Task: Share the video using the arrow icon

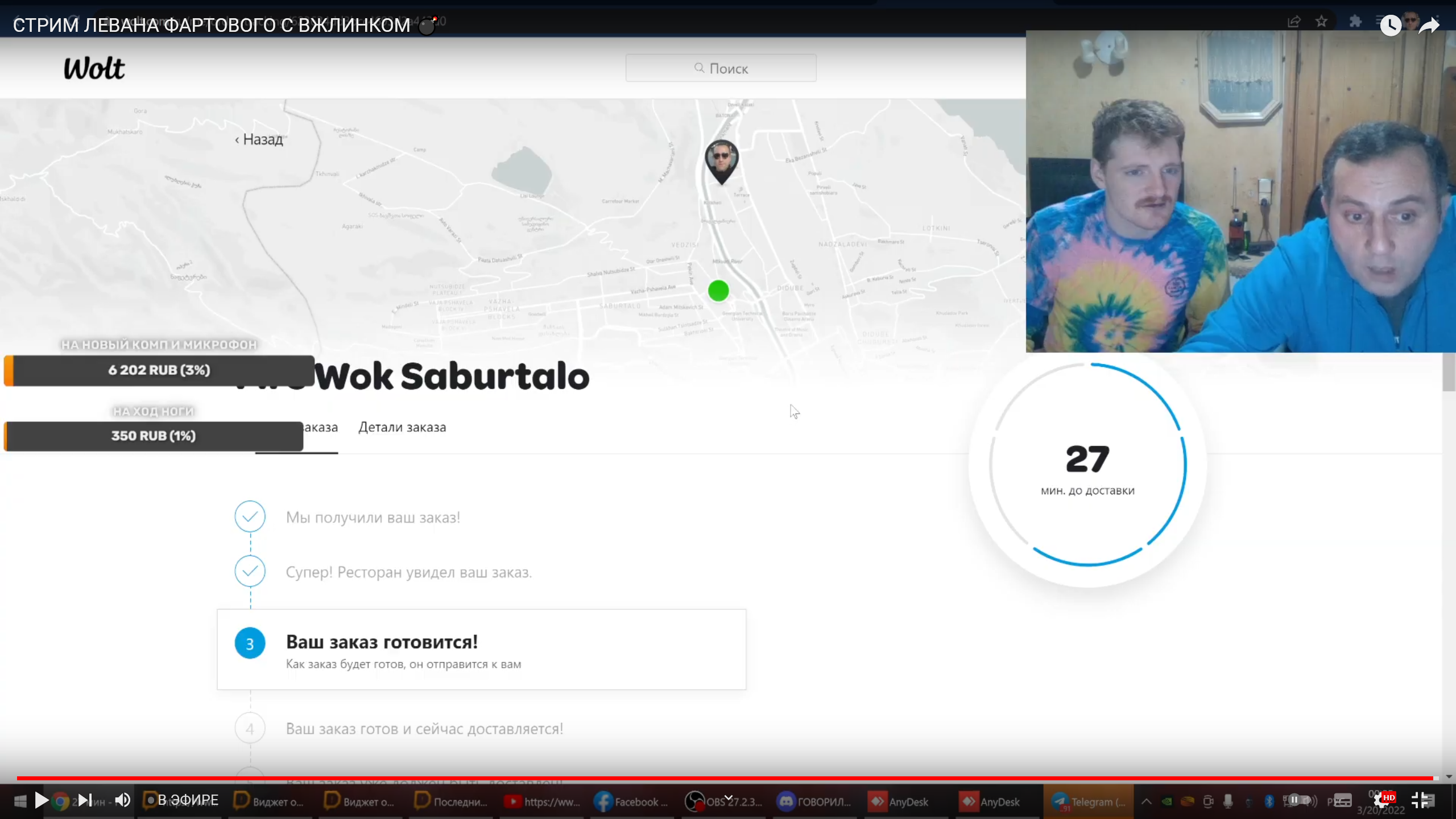Action: 1429,25
